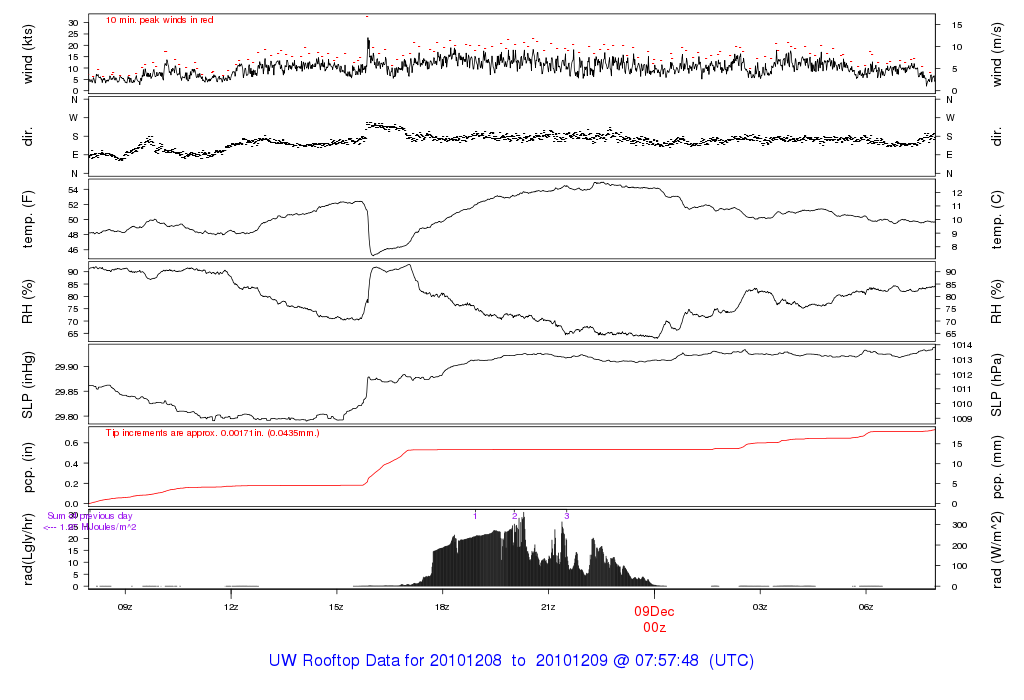Click the purple '3' marker above radiation plot
The image size is (1024, 700).
(567, 516)
